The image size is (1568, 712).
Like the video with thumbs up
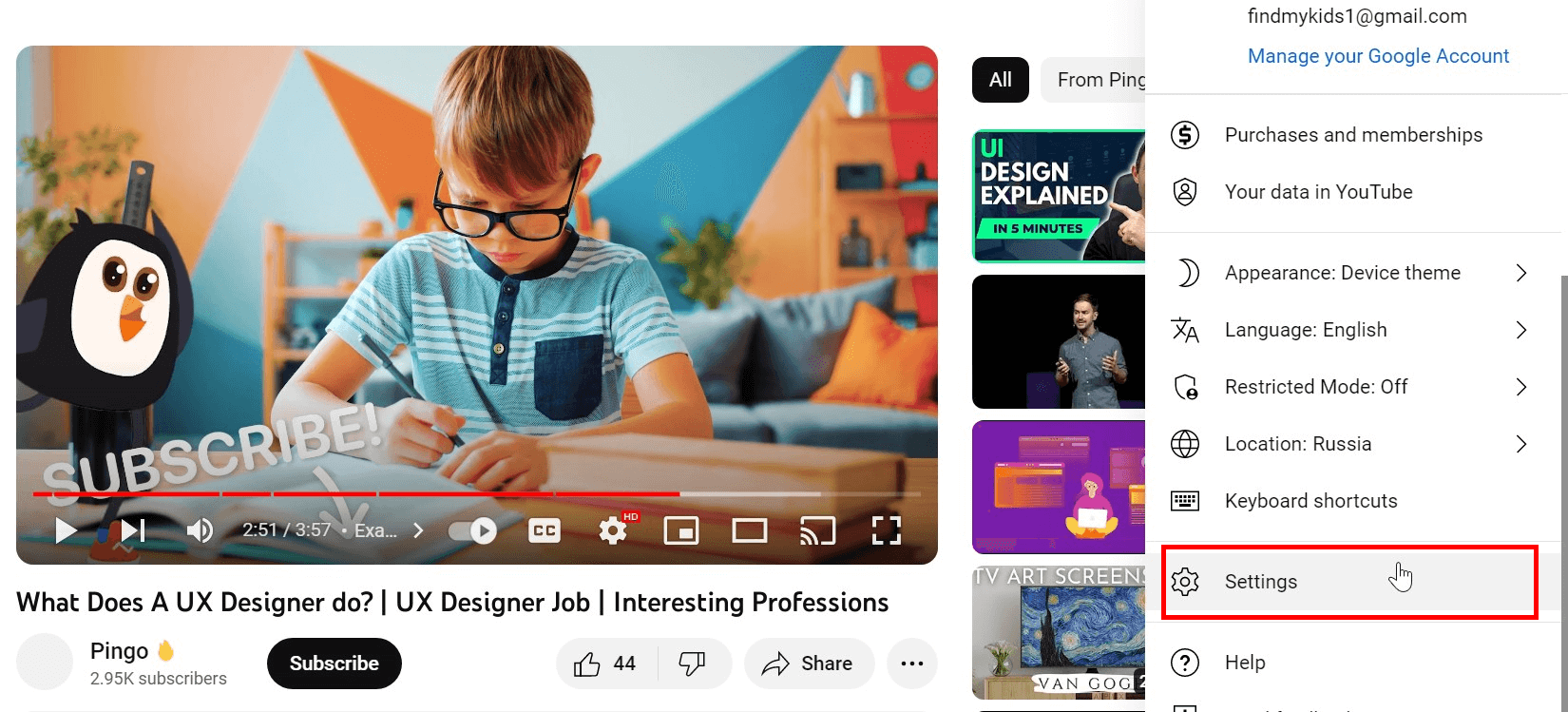[x=604, y=664]
